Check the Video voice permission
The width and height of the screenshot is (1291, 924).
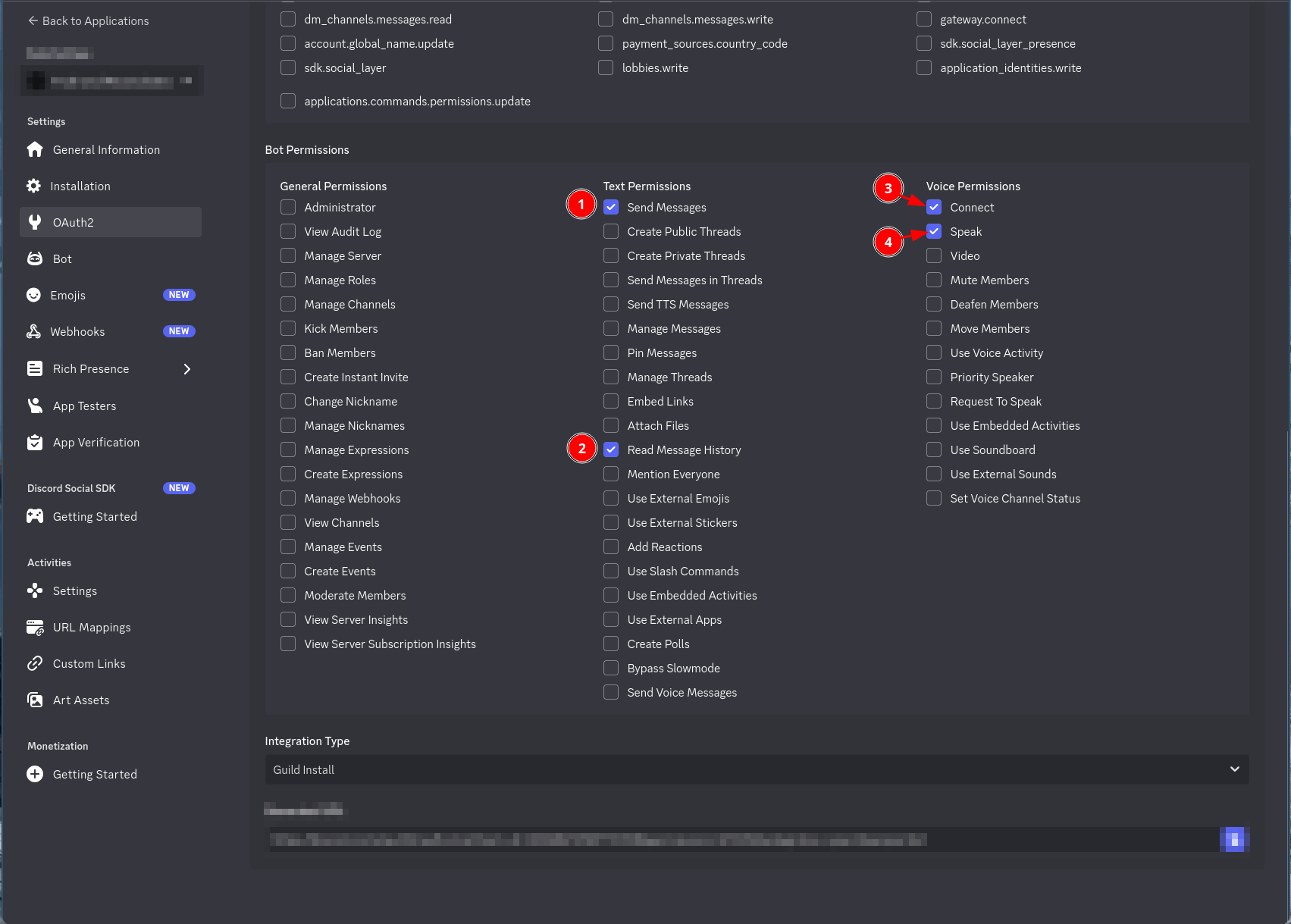(x=934, y=255)
